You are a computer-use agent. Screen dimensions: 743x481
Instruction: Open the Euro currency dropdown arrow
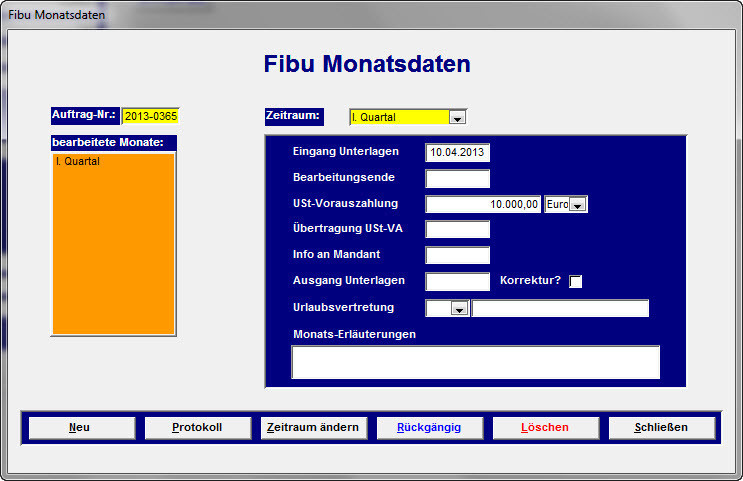tap(578, 205)
